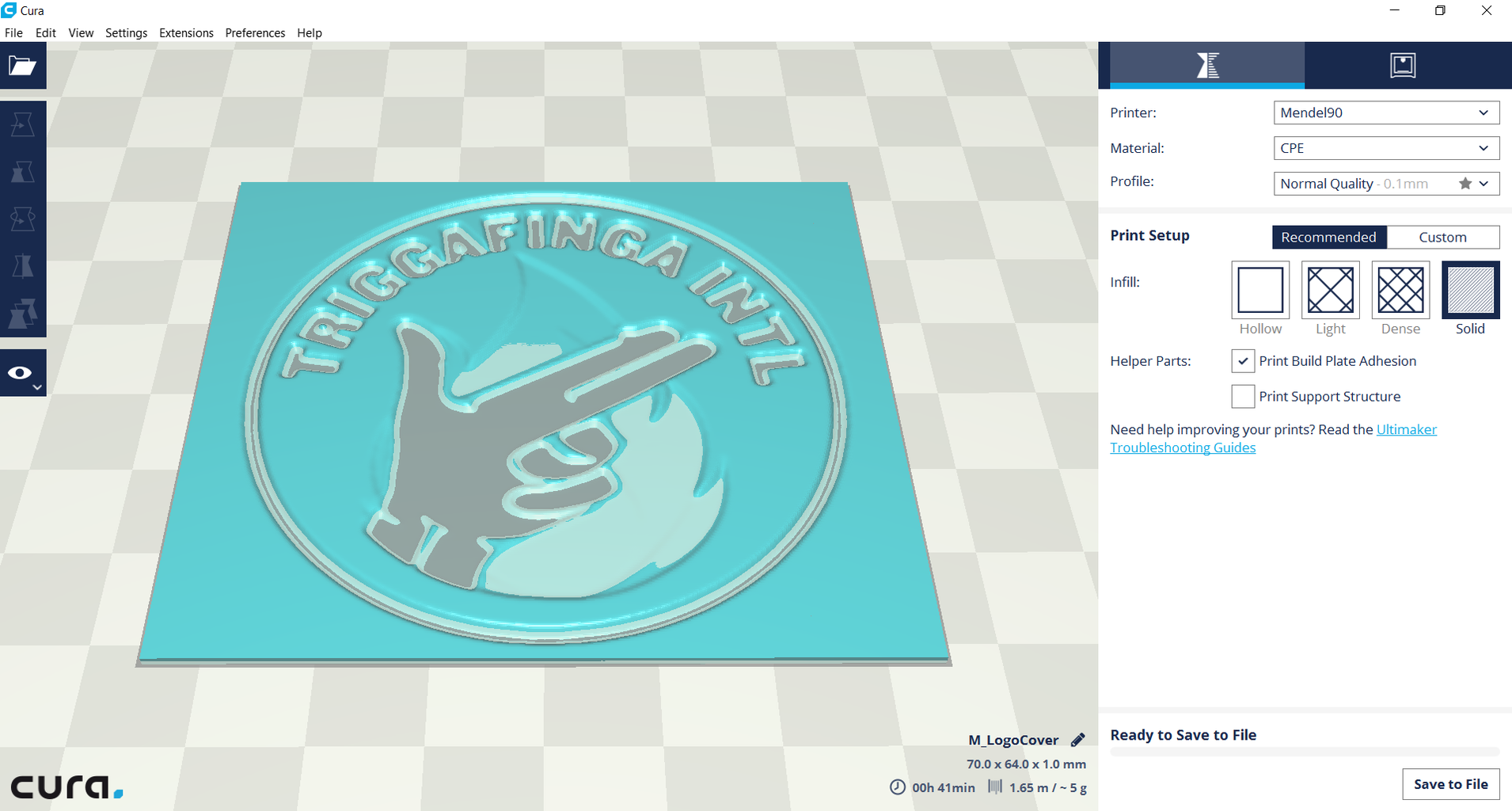The height and width of the screenshot is (811, 1512).
Task: Click the print time clock icon
Action: 898,787
